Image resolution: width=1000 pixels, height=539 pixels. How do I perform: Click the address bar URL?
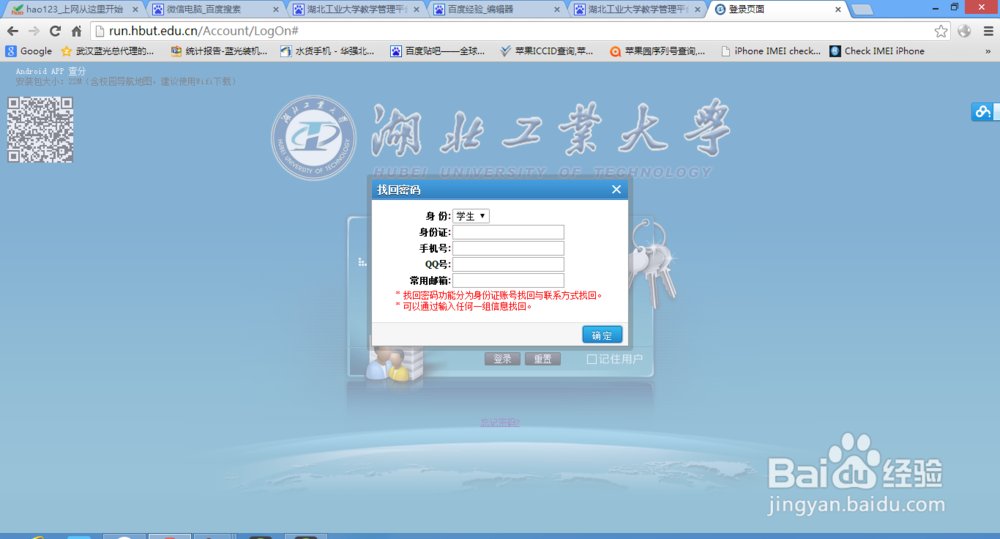click(203, 31)
